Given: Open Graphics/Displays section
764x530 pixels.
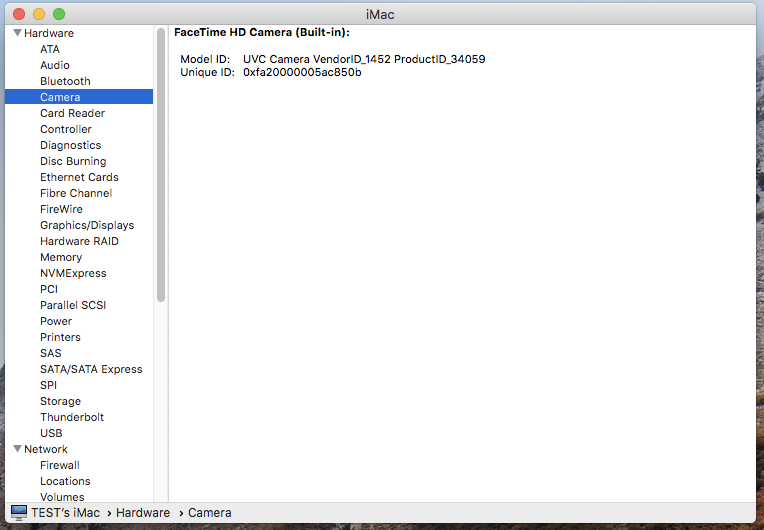Looking at the screenshot, I should point(87,225).
